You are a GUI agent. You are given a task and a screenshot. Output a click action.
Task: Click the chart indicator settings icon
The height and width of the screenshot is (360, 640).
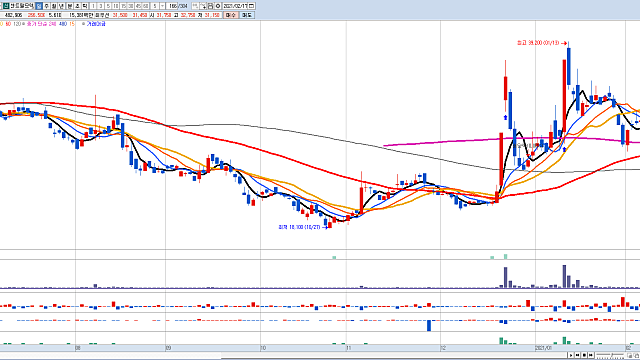tap(195, 6)
